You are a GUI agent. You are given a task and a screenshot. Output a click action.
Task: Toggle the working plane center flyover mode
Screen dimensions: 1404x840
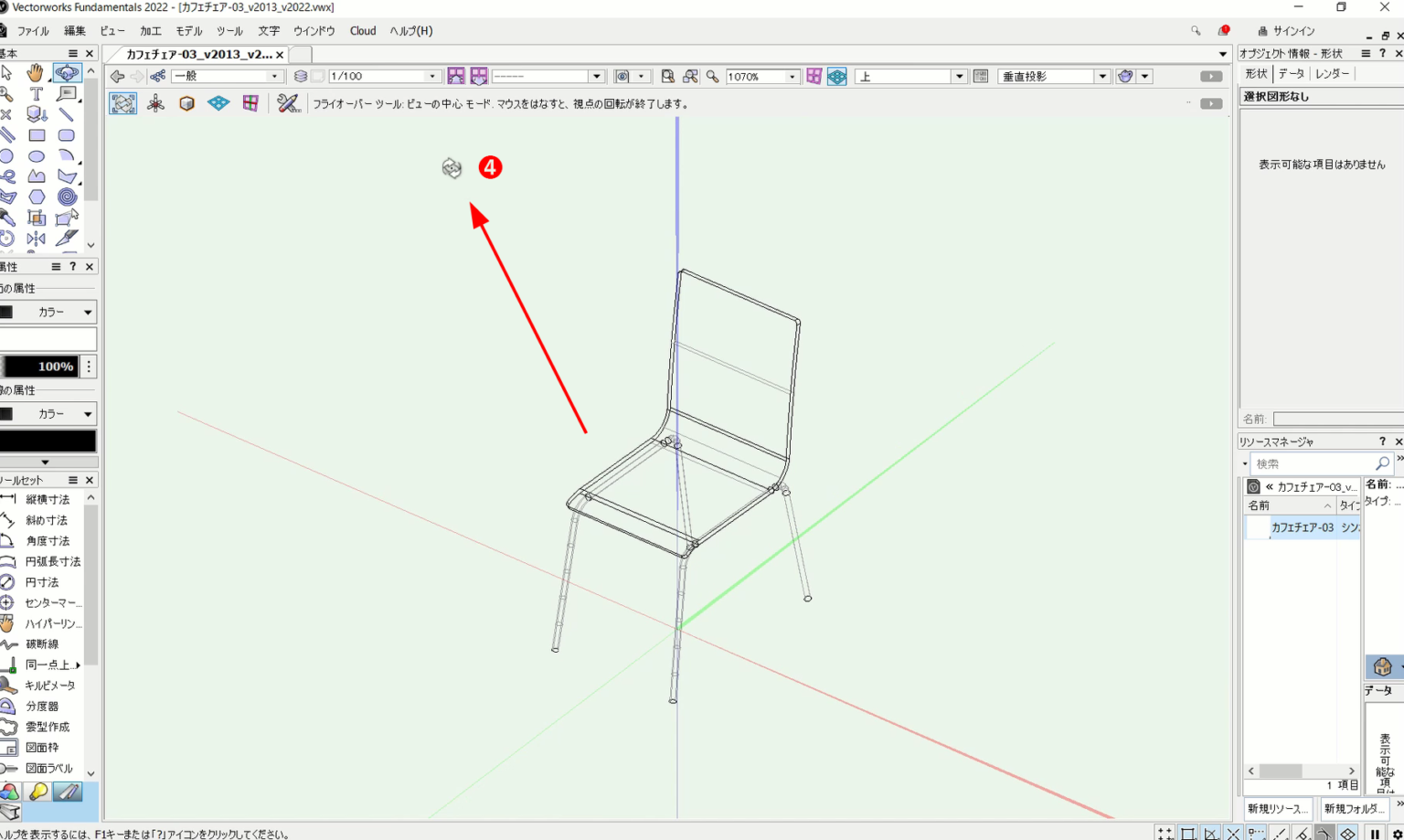(x=218, y=103)
